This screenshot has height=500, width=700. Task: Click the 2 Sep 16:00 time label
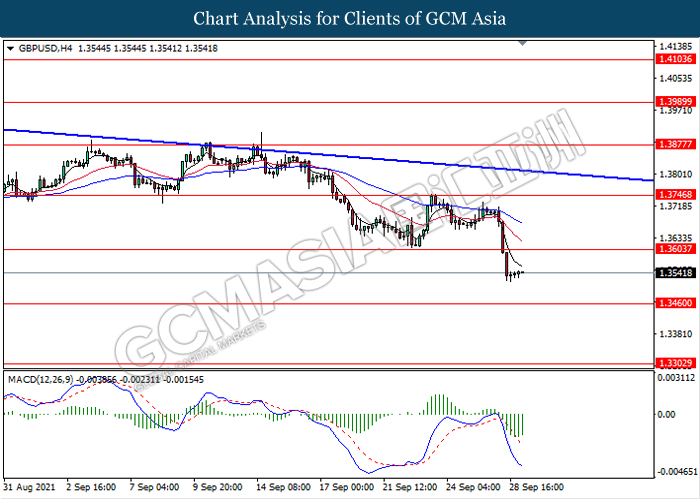[91, 487]
